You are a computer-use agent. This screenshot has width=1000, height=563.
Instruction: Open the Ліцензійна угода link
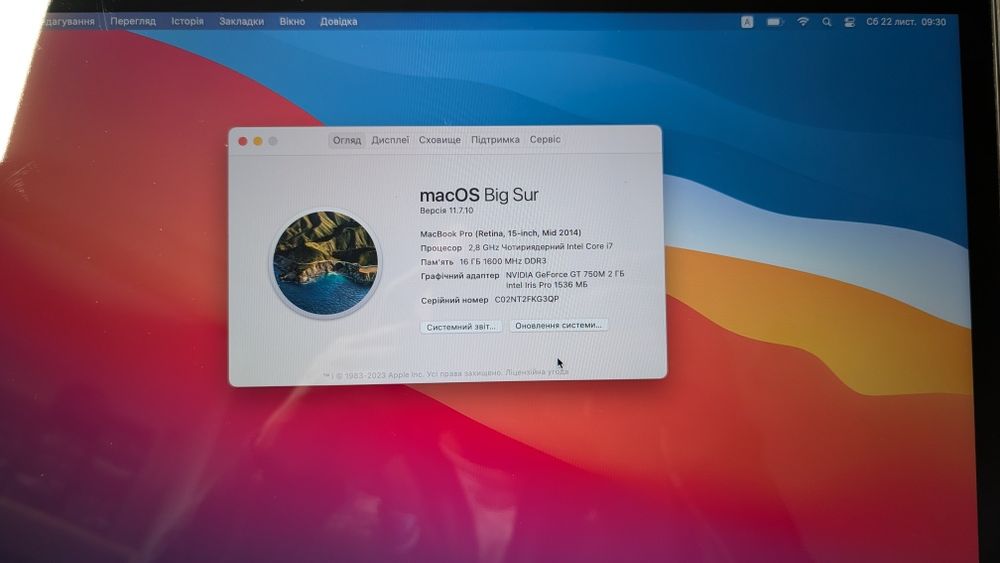[536, 372]
